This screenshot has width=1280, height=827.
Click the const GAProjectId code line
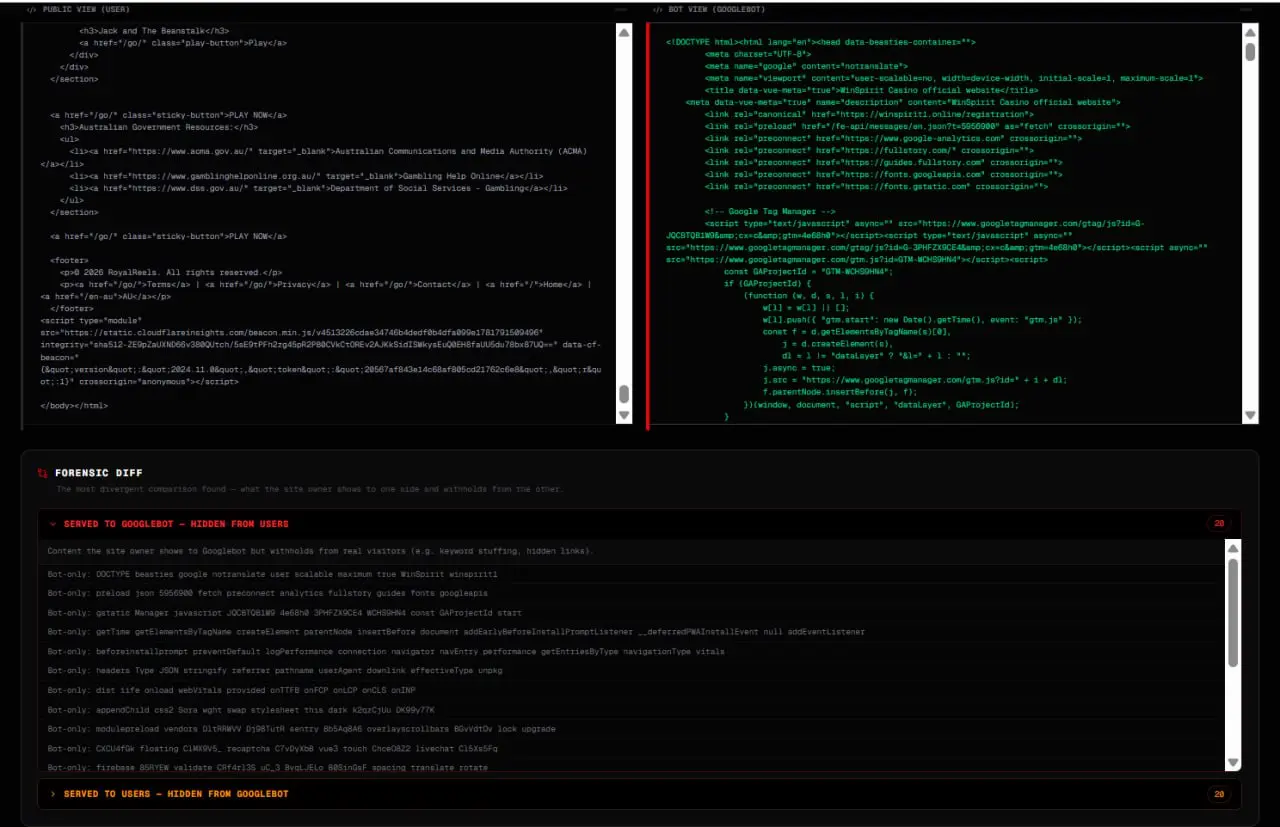(808, 272)
